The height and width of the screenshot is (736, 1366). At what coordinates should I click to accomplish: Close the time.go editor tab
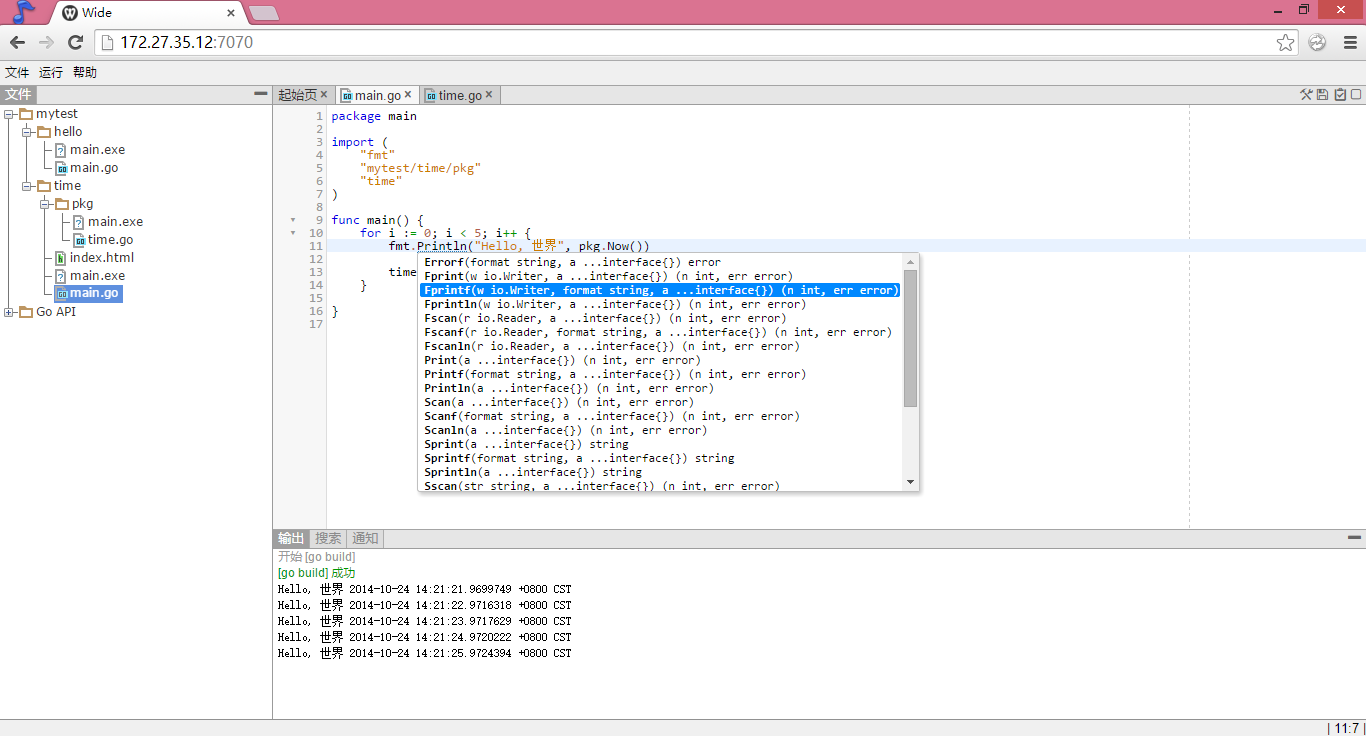pos(489,94)
